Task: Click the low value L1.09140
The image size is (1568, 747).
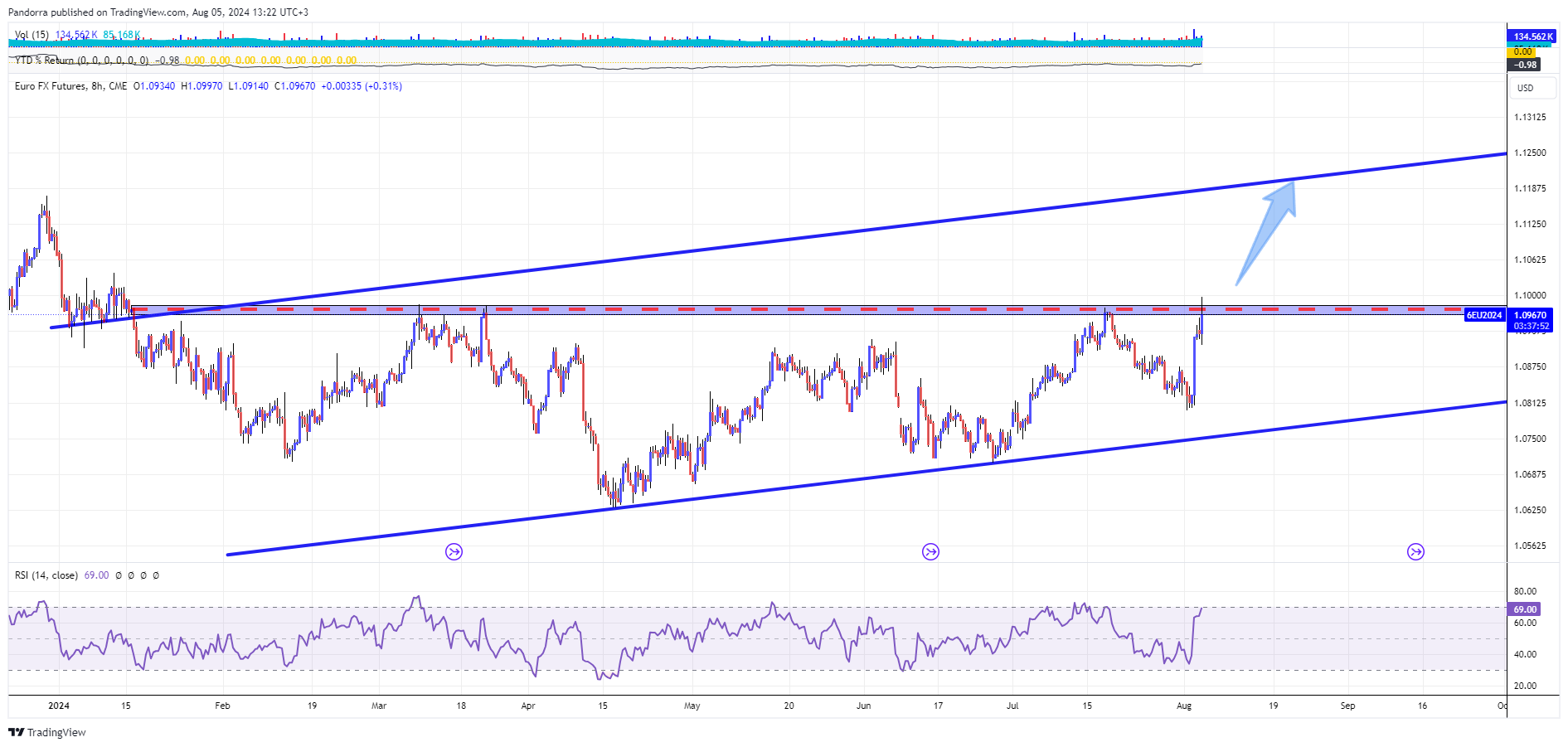Action: (249, 86)
